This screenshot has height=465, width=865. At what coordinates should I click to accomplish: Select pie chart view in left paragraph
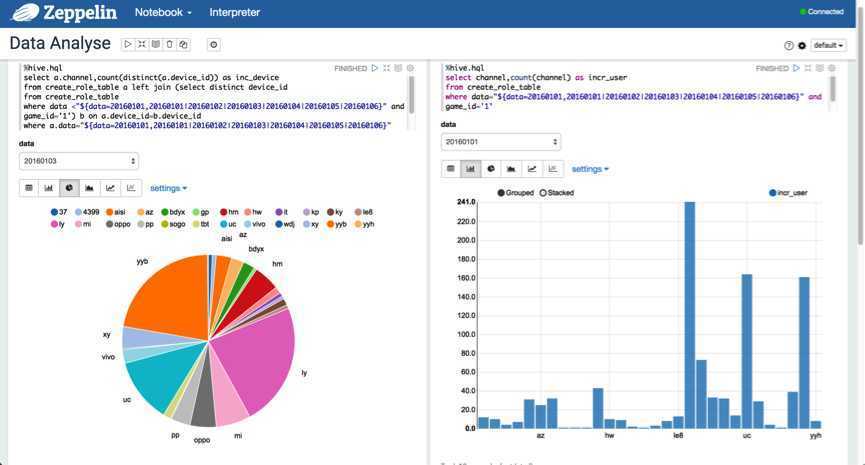pos(69,188)
